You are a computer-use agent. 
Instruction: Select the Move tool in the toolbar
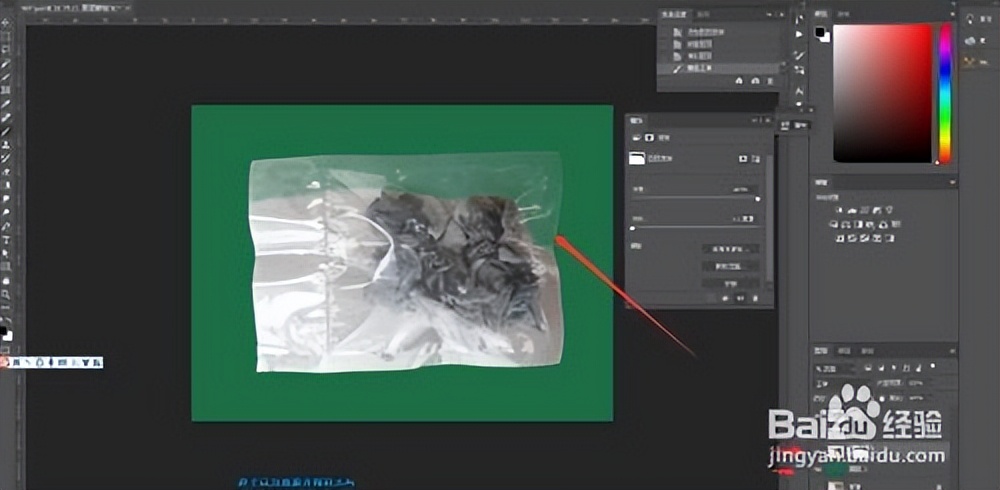pyautogui.click(x=6, y=21)
